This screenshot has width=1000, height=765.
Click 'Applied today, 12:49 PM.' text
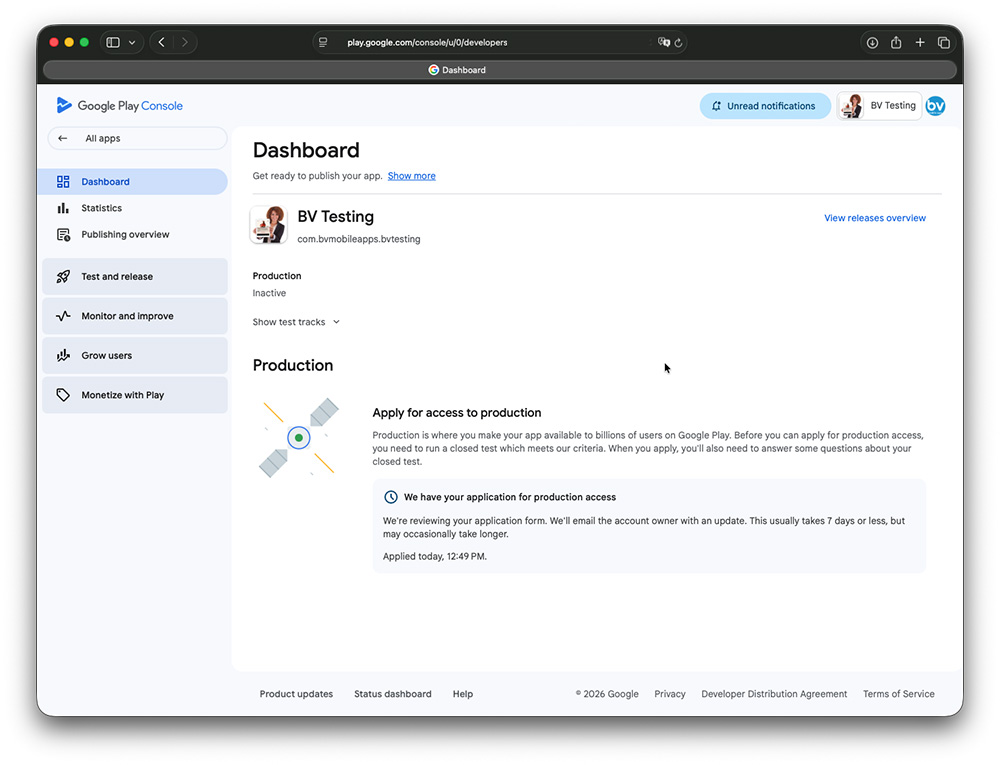pos(434,557)
